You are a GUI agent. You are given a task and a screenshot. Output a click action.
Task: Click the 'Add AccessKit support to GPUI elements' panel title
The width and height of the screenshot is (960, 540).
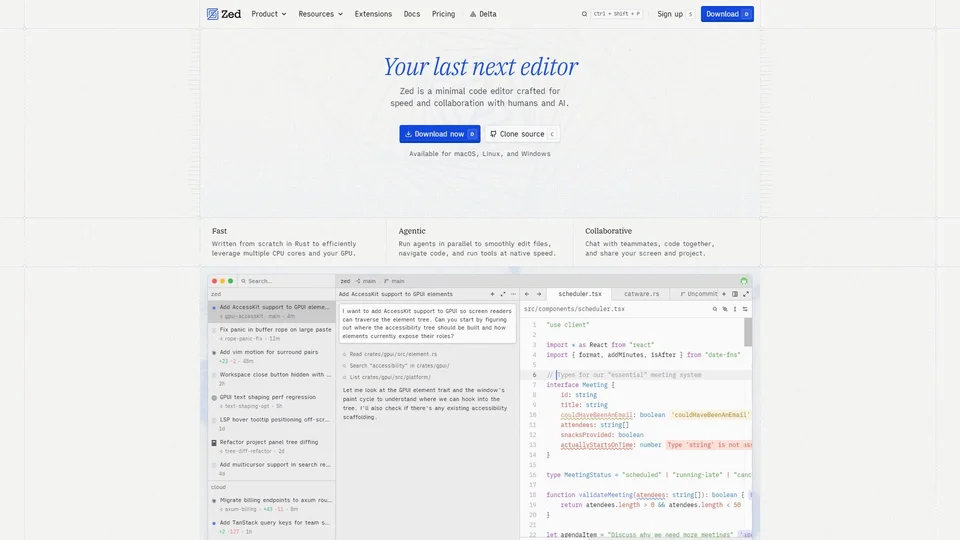[396, 294]
